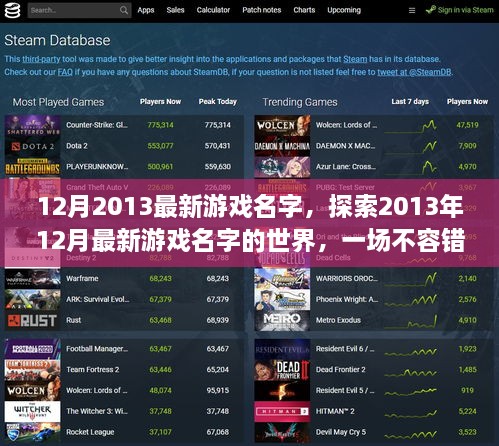
Task: Click the Daemon X Machina thumbnail
Action: tap(282, 146)
